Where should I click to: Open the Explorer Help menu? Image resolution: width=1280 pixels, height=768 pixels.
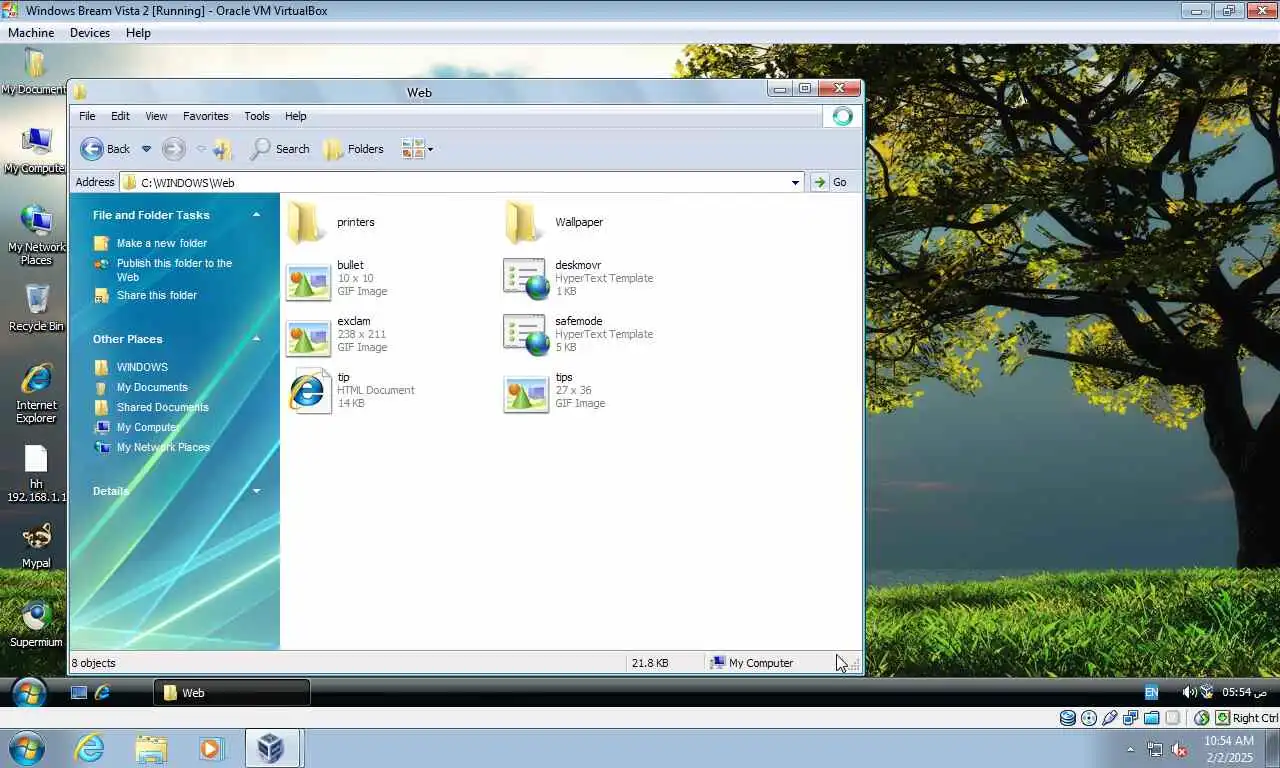pos(295,116)
